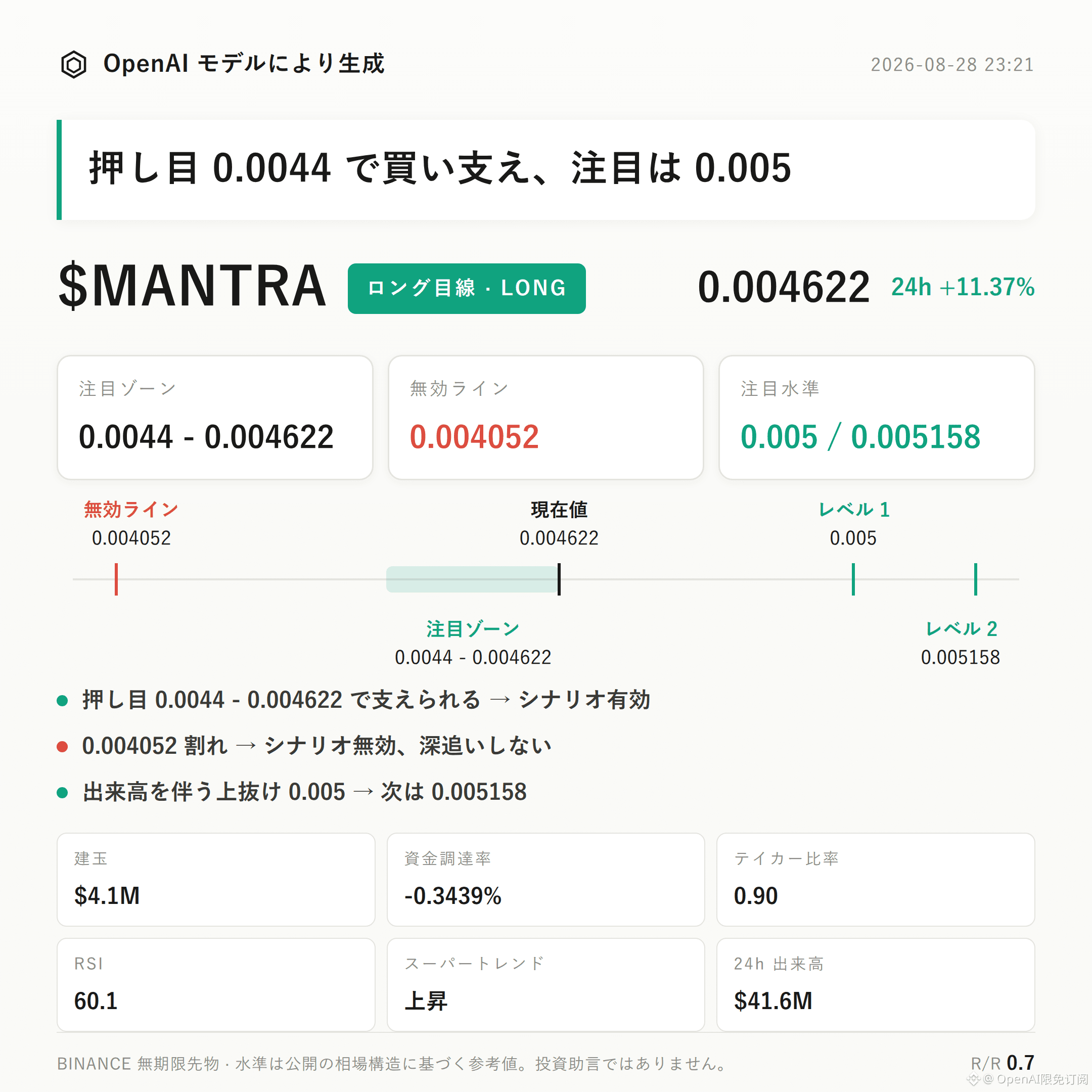Click the R/R 0.7 value in footer

tap(1002, 1063)
